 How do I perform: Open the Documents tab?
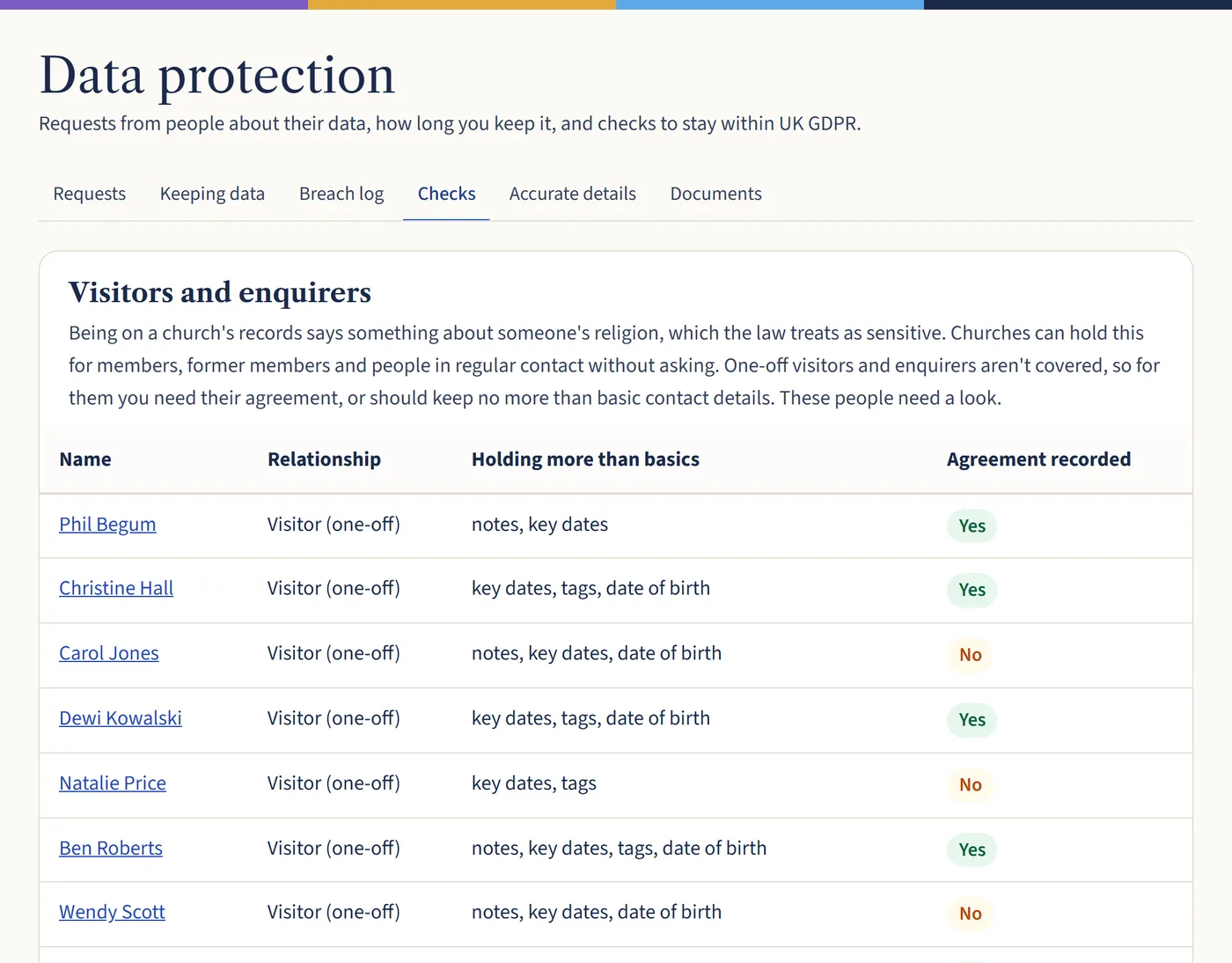click(x=715, y=194)
